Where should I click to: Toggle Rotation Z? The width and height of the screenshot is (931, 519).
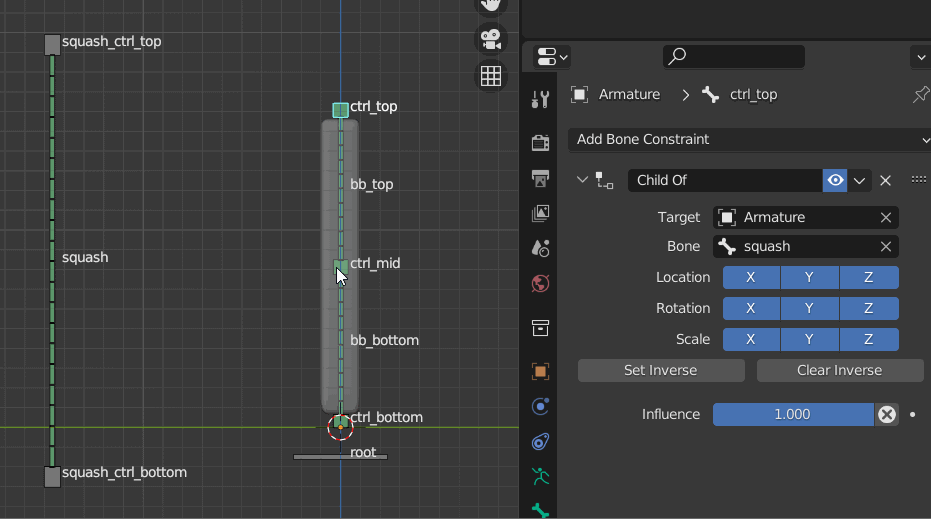pyautogui.click(x=869, y=308)
